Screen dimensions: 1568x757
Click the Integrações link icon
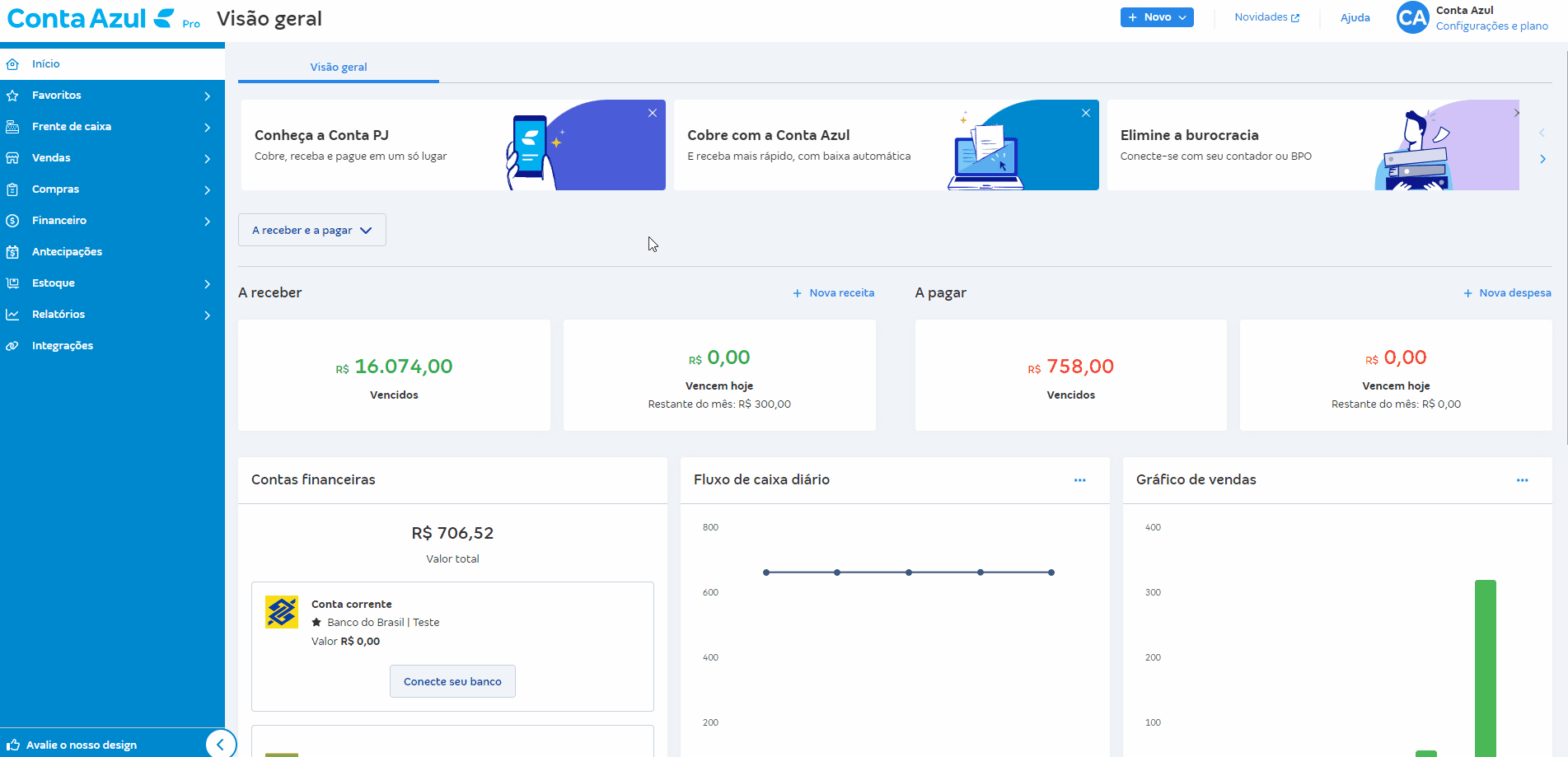12,346
